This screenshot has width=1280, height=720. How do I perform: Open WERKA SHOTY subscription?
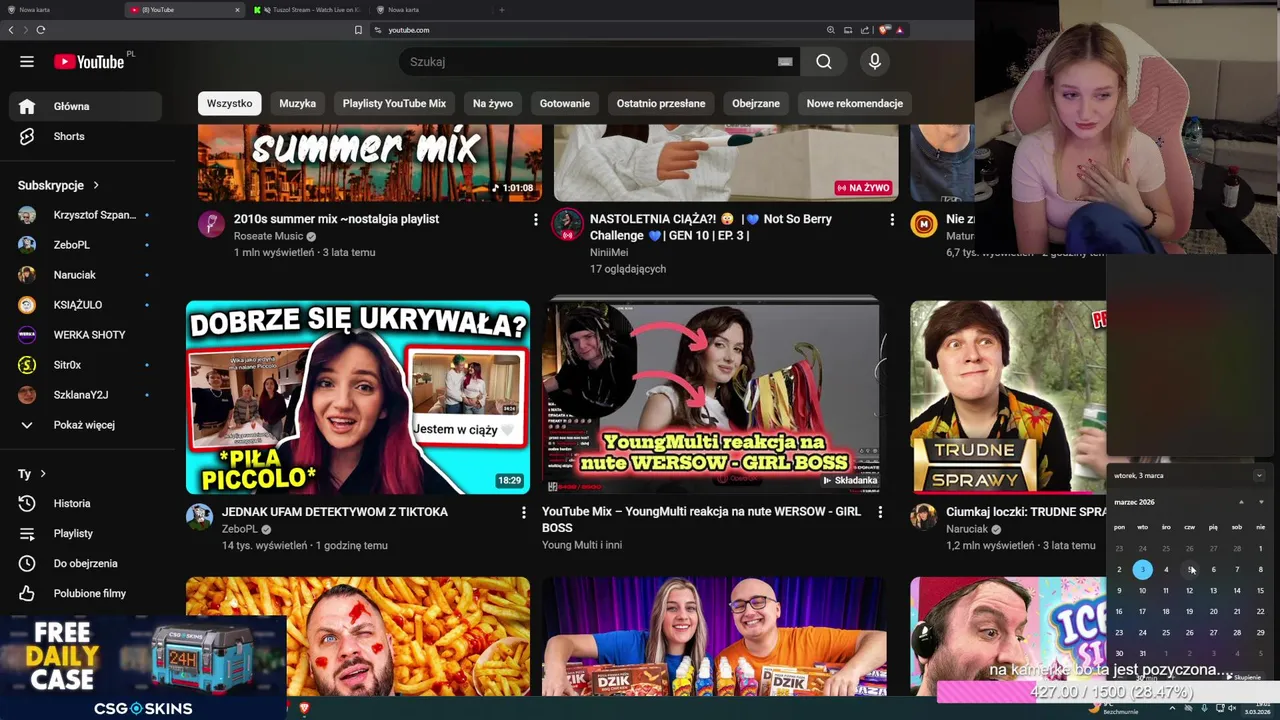[86, 335]
